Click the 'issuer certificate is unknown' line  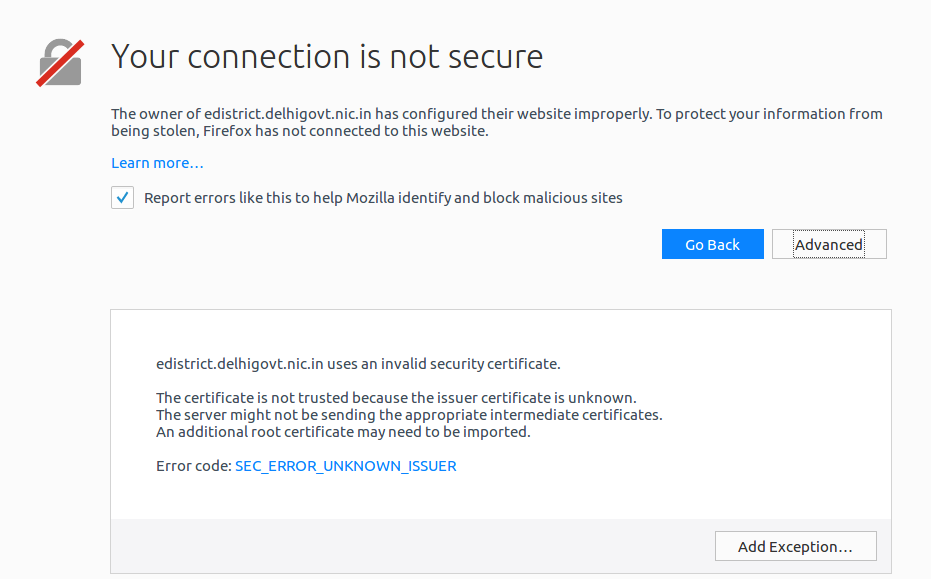(396, 397)
